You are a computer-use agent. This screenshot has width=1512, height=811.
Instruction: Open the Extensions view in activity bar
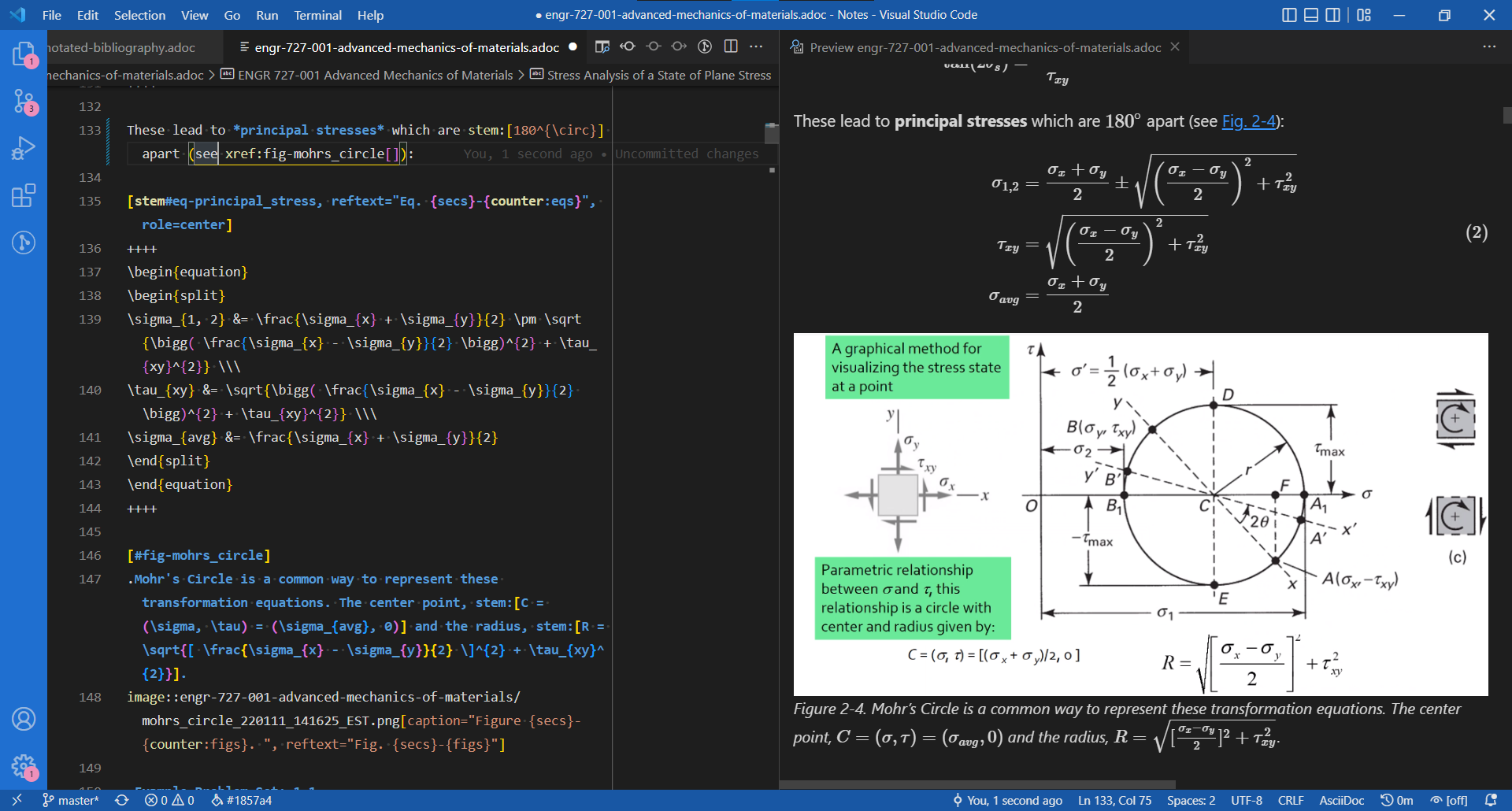point(24,195)
